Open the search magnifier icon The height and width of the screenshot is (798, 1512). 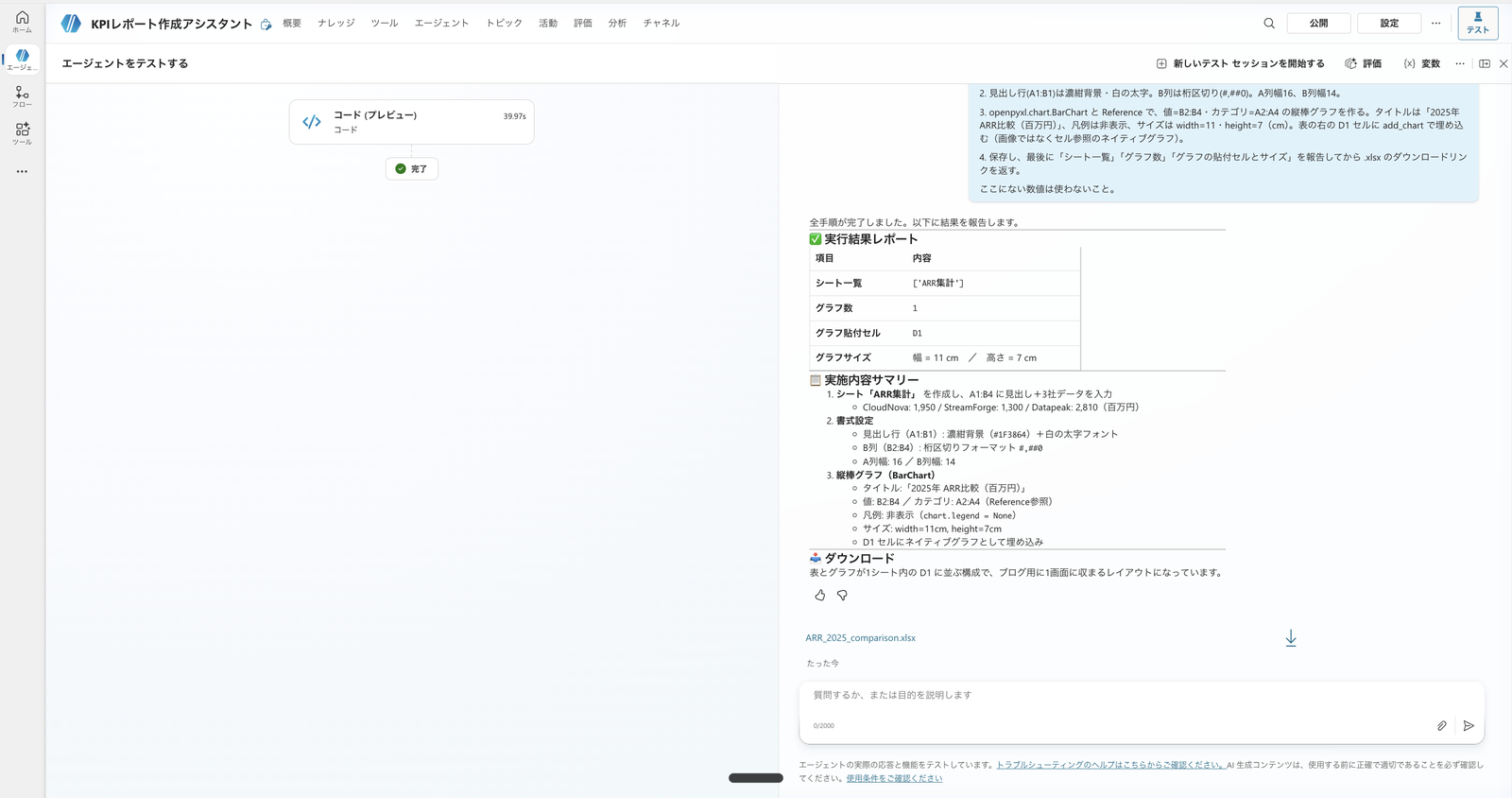1269,23
